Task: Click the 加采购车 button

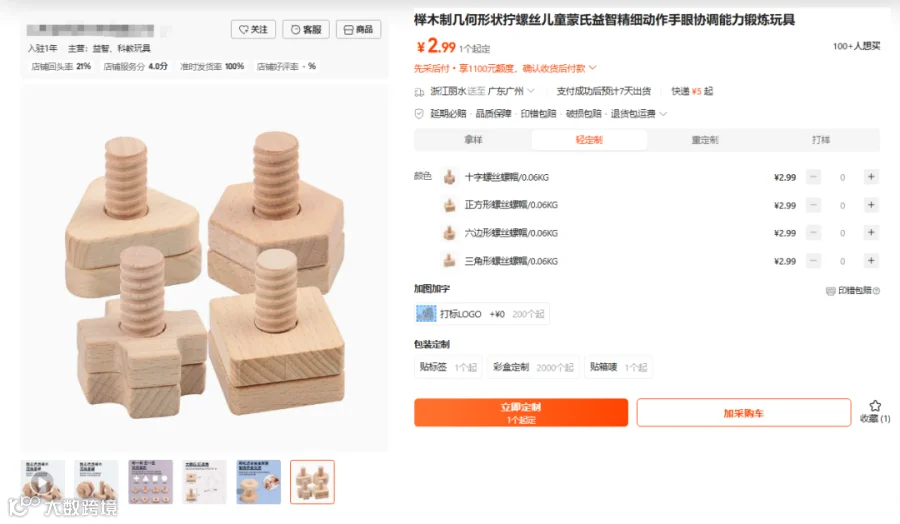Action: [x=743, y=413]
